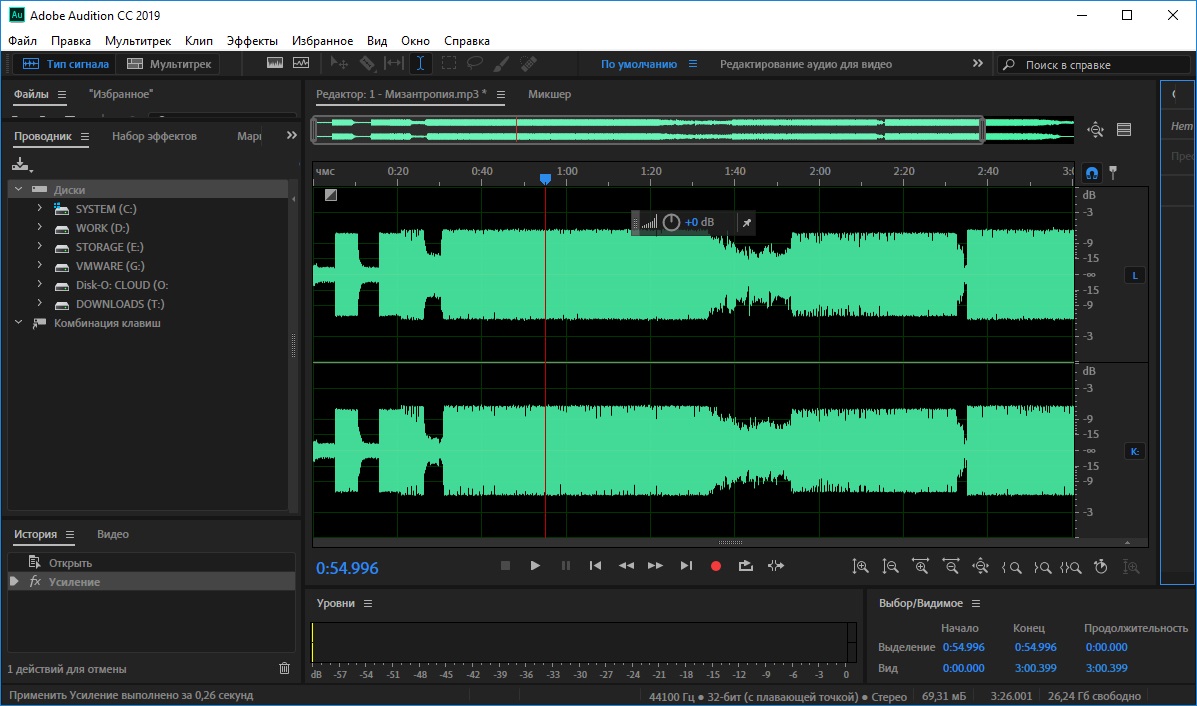The height and width of the screenshot is (706, 1197).
Task: Open the По умолчанию workspace menu
Action: pyautogui.click(x=691, y=64)
